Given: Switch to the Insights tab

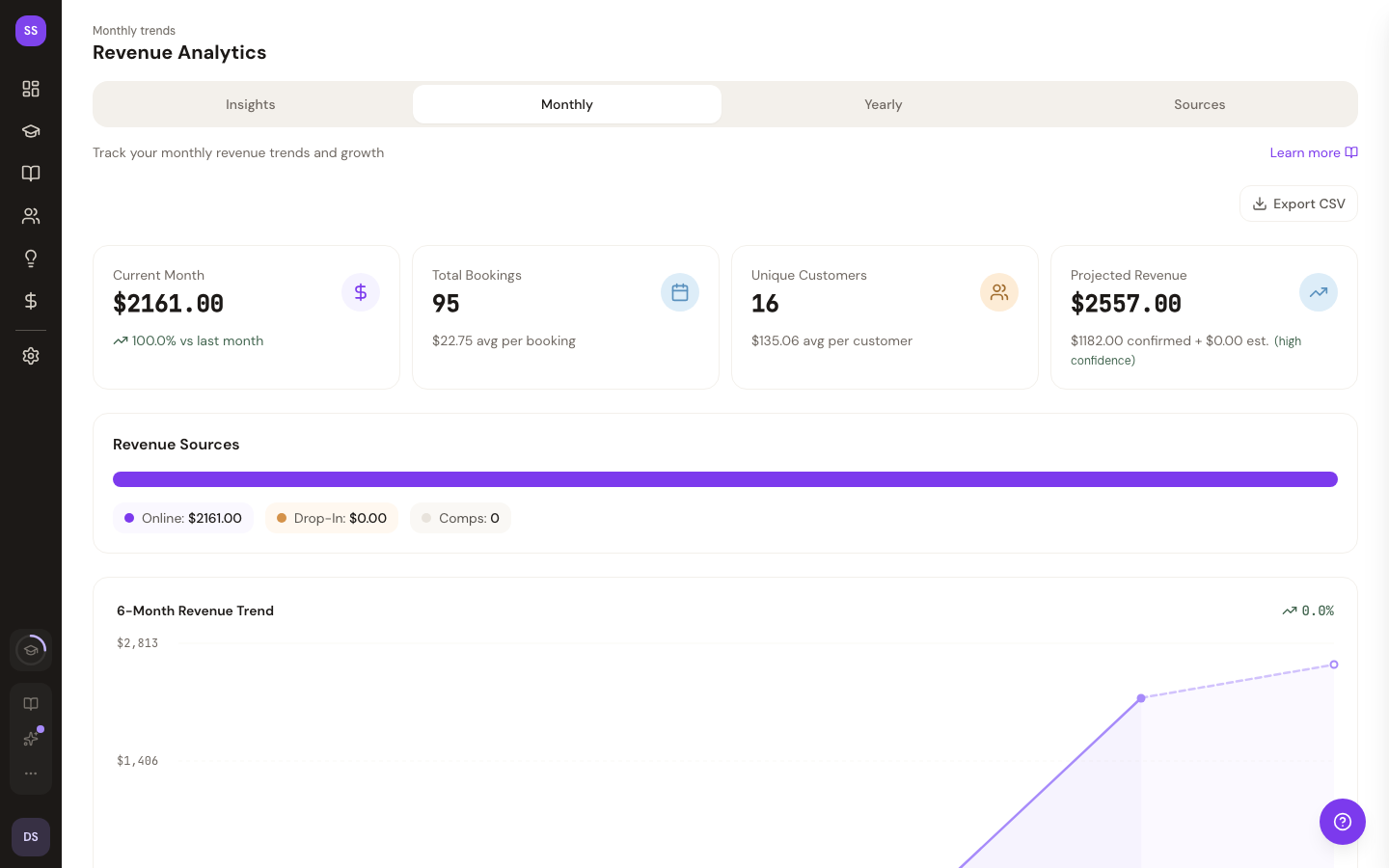Looking at the screenshot, I should click(x=250, y=104).
